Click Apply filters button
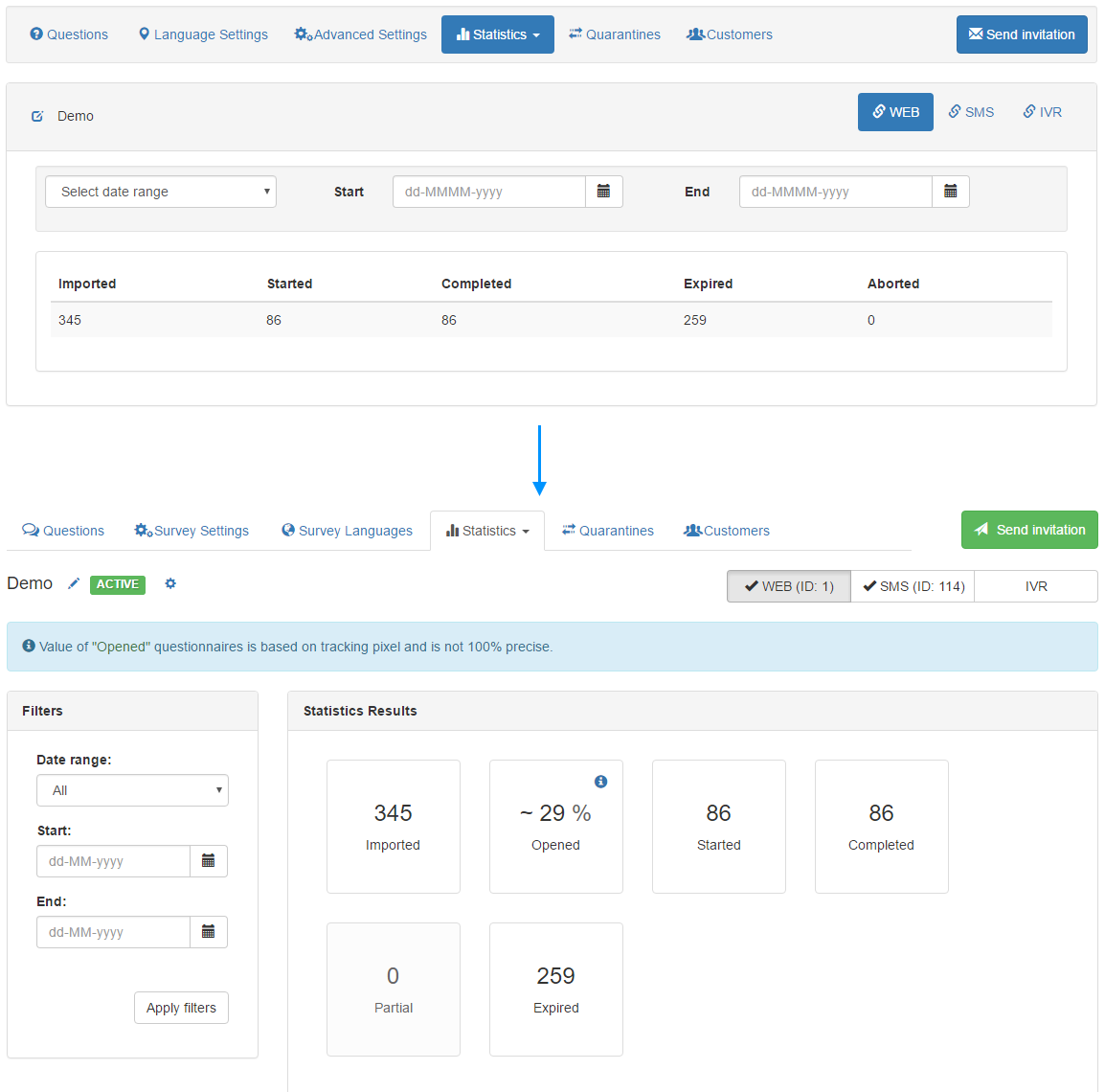1105x1092 pixels. point(181,1008)
